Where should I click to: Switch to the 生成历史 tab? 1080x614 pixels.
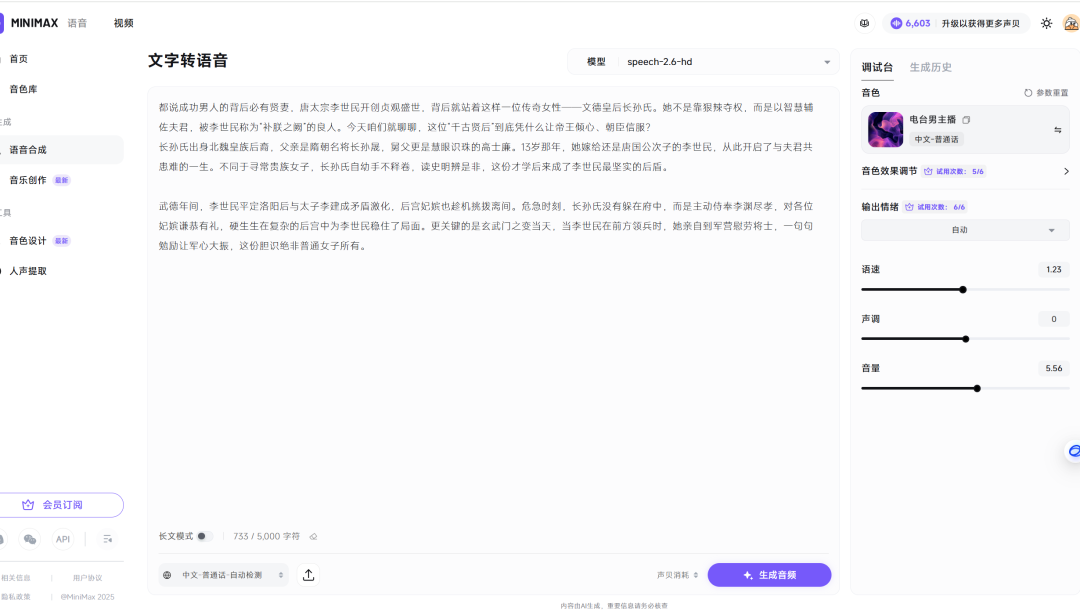931,68
